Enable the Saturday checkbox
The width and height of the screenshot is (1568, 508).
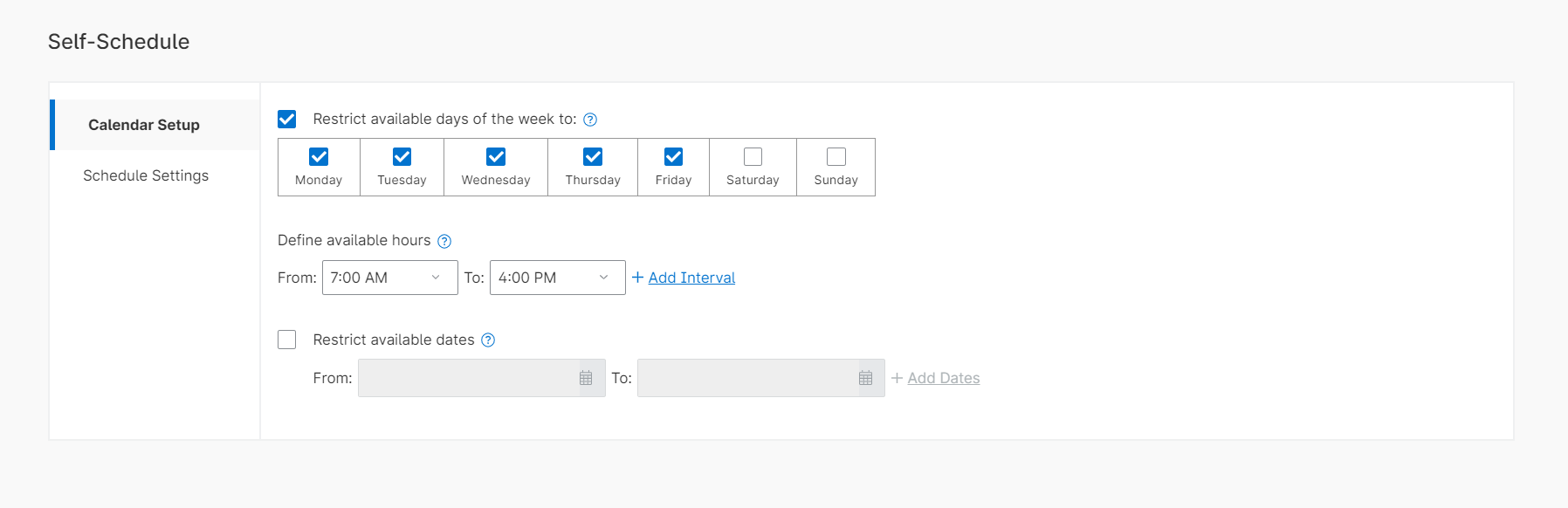[x=753, y=156]
